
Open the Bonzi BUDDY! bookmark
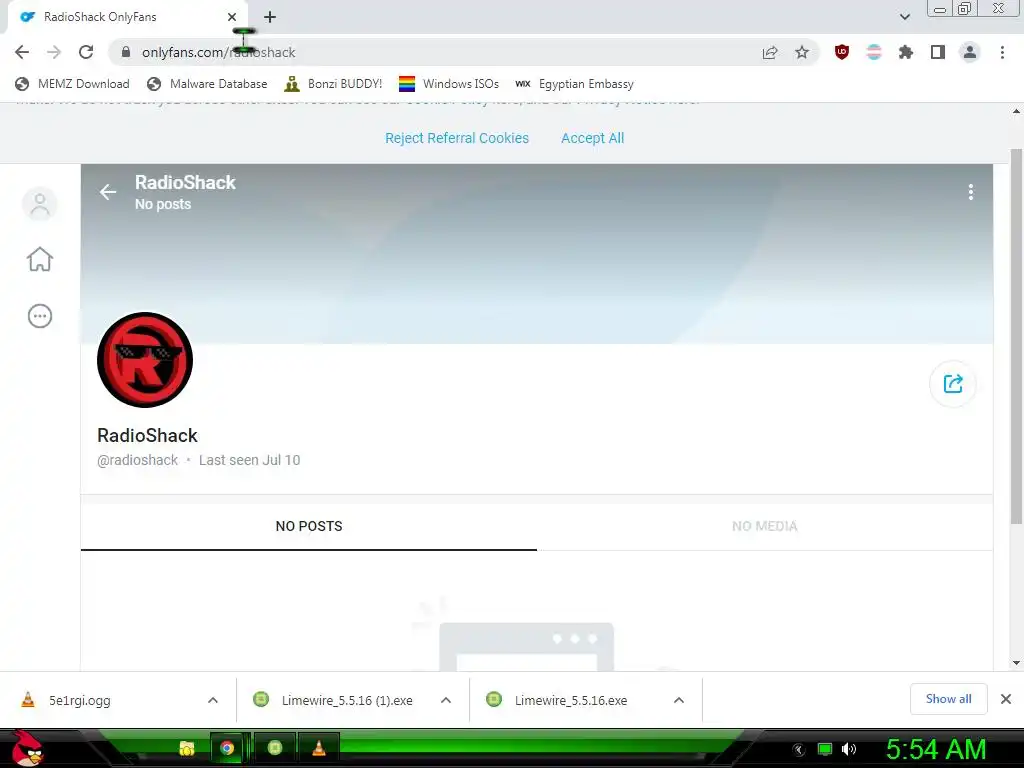[x=334, y=84]
